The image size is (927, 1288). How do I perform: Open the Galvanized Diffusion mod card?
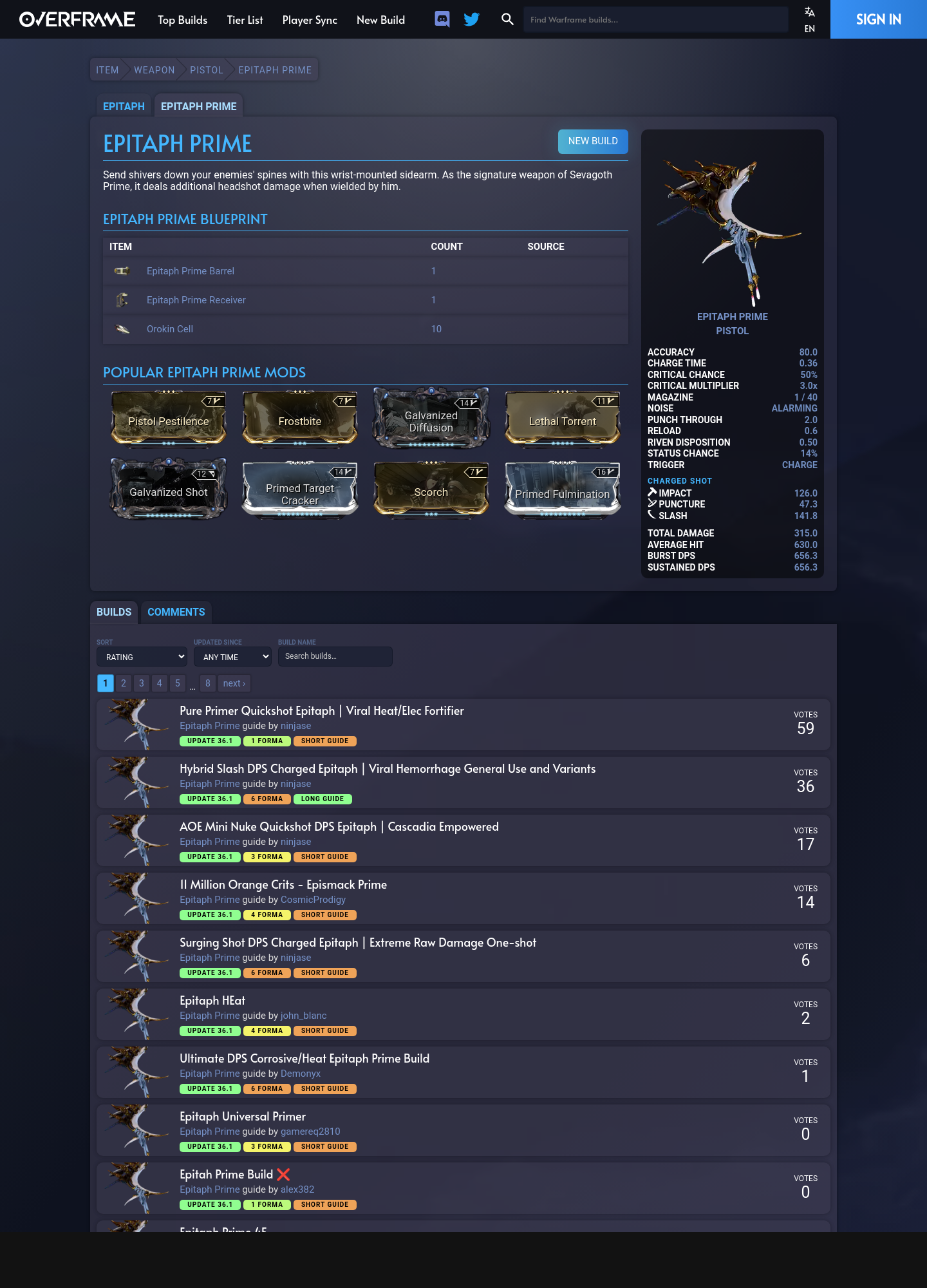[x=431, y=419]
